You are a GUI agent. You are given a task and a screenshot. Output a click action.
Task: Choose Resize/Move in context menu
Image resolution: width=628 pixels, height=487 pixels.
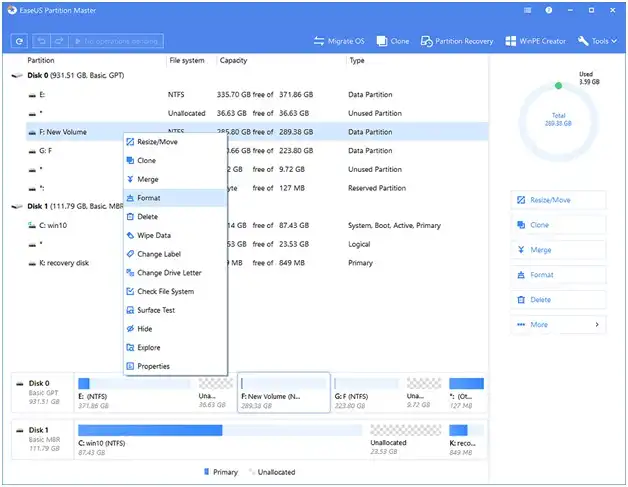(x=175, y=142)
